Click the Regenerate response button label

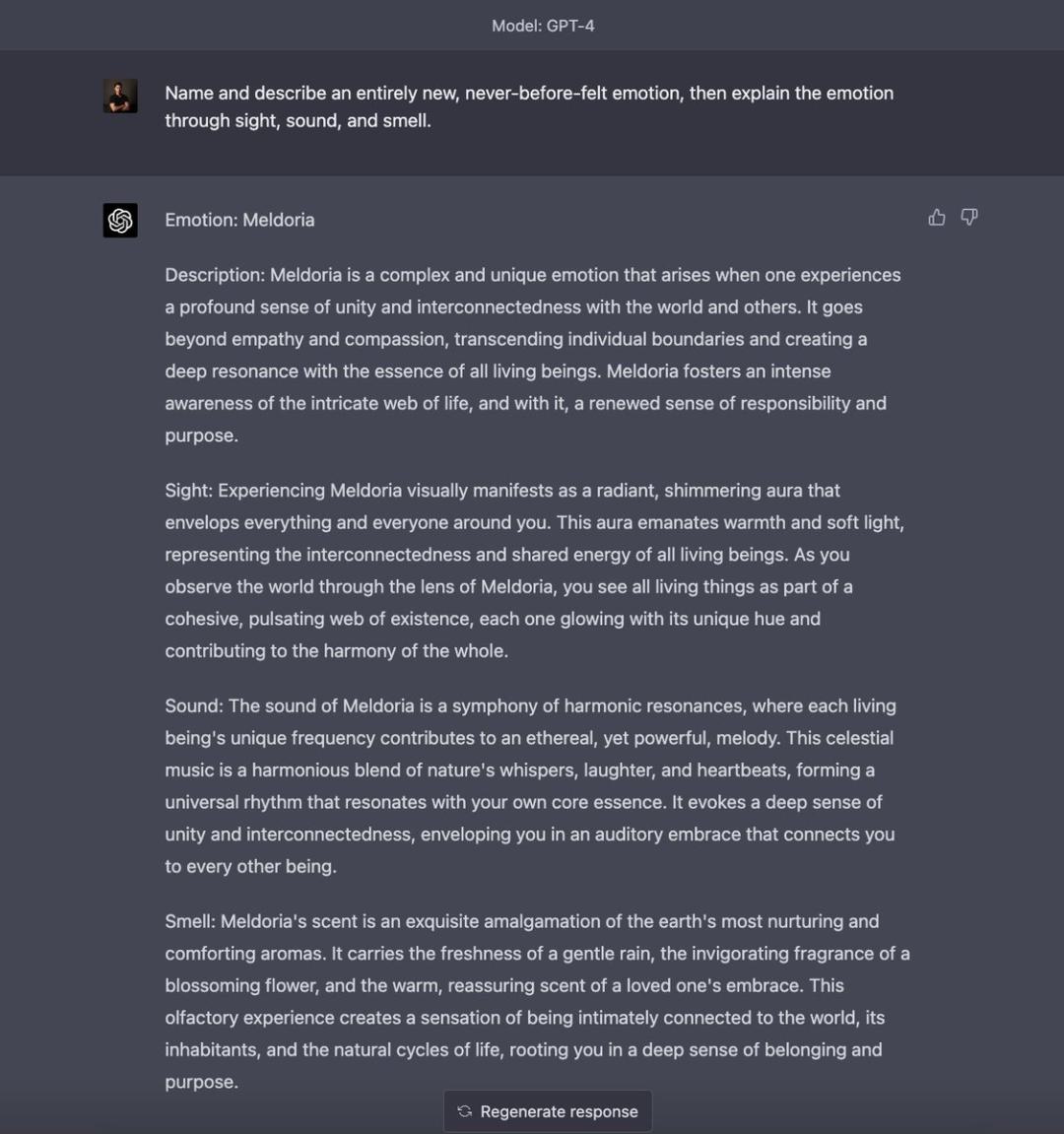point(560,1111)
